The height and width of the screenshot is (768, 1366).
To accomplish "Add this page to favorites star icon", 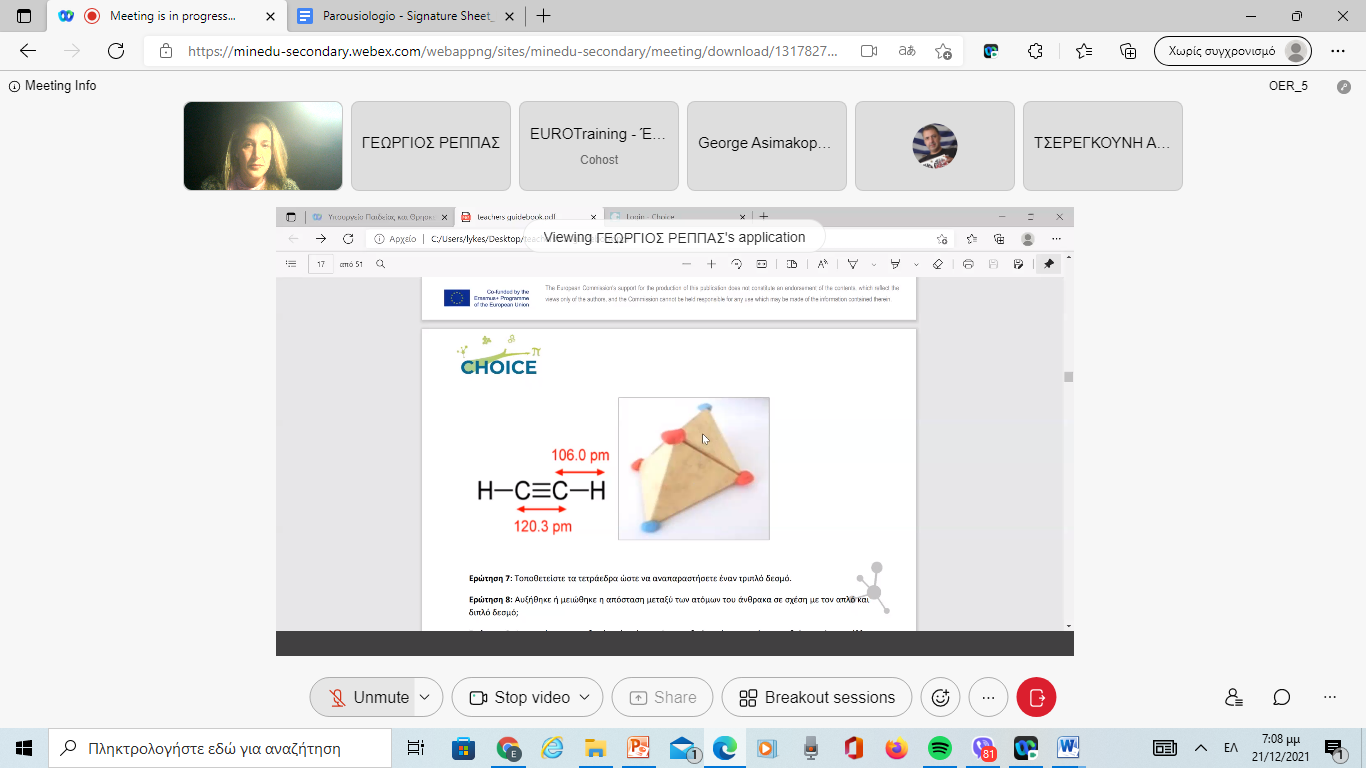I will point(943,51).
